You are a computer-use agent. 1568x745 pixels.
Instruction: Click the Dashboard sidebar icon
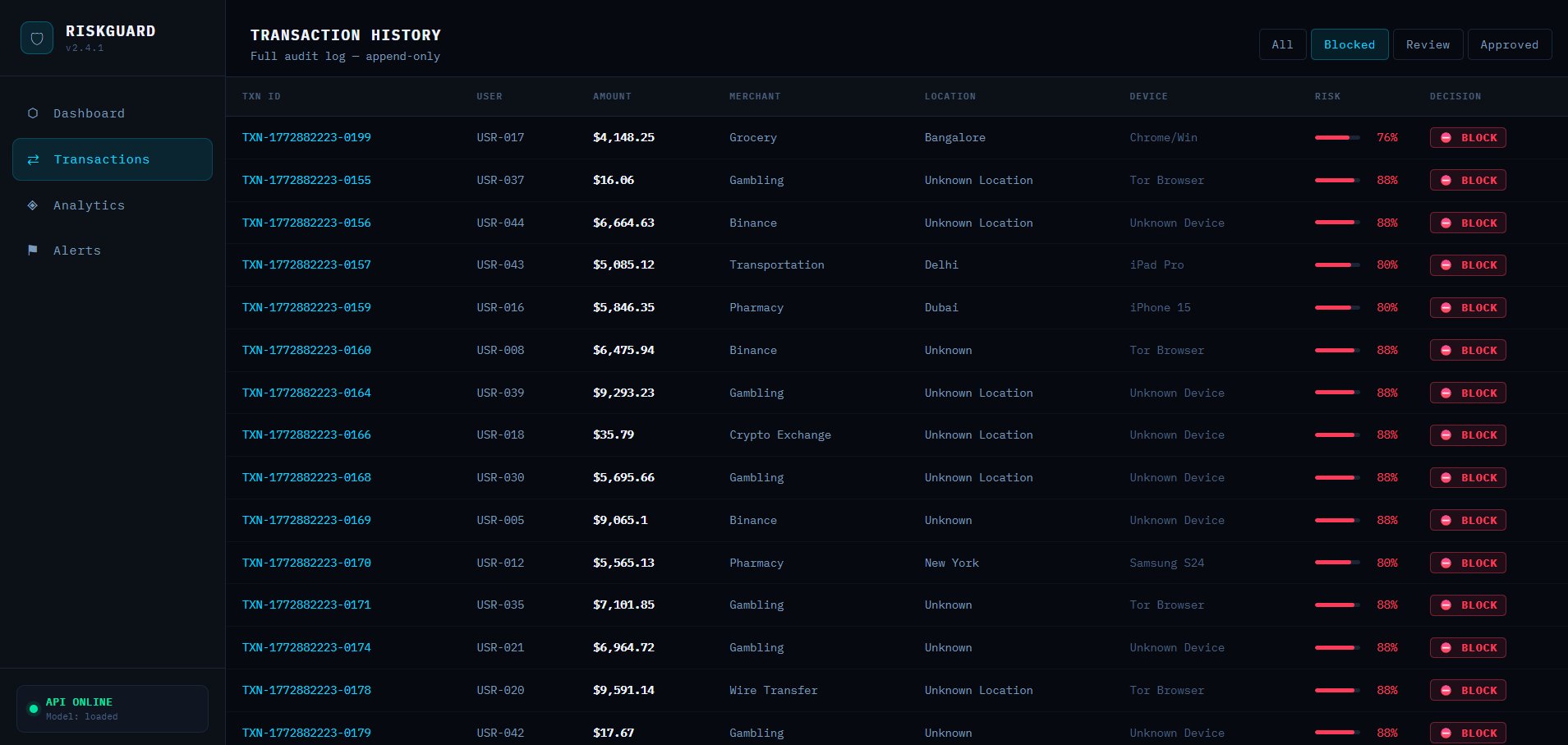[33, 113]
